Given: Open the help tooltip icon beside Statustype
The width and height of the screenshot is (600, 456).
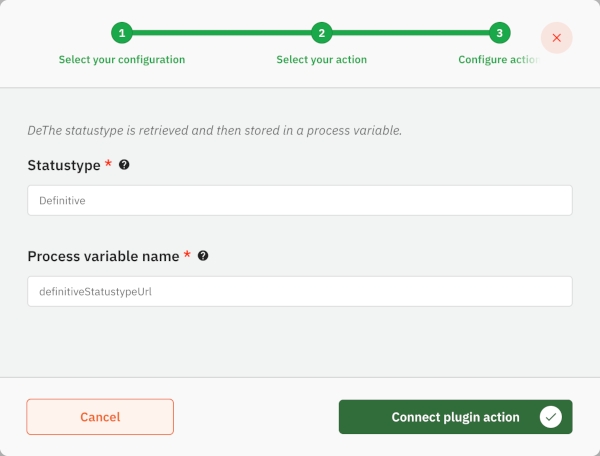Looking at the screenshot, I should pos(124,164).
